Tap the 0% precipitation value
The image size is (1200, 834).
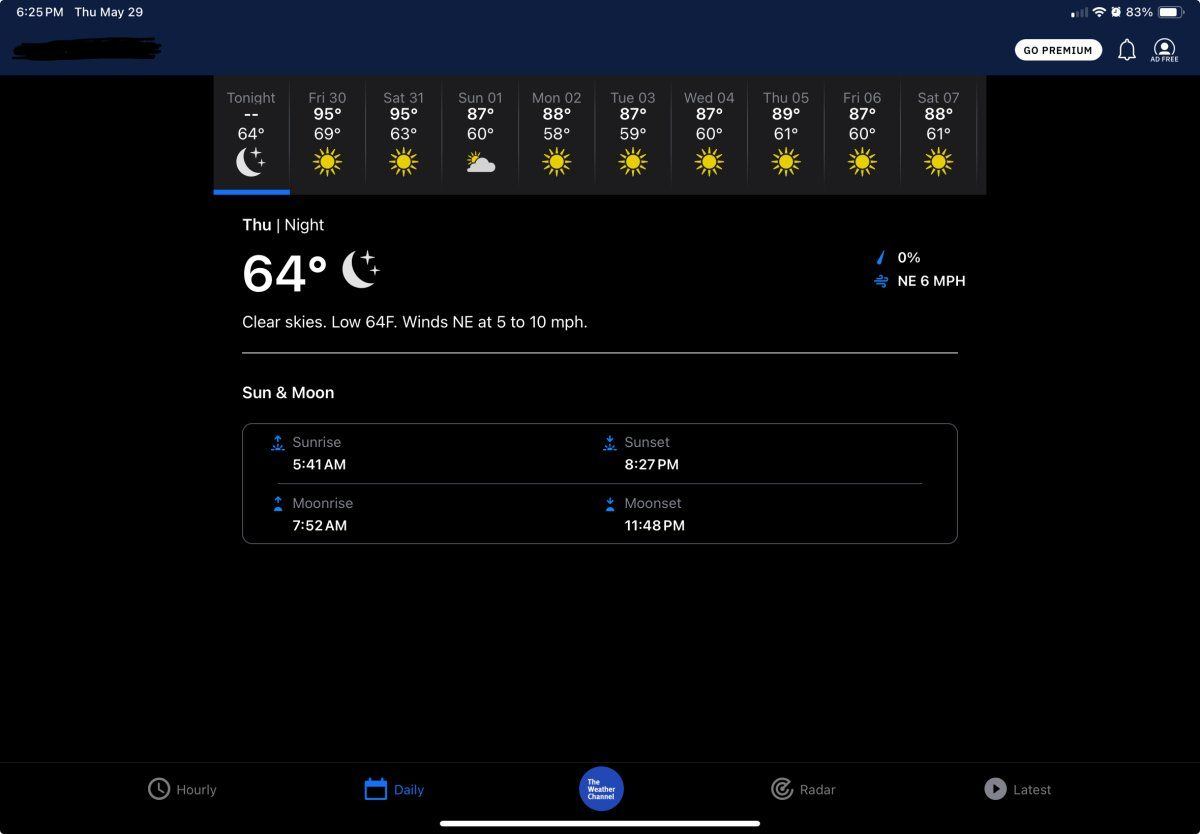(x=909, y=258)
